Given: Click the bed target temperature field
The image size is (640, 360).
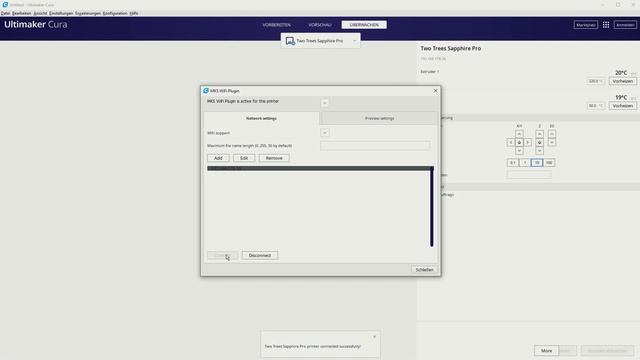Looking at the screenshot, I should 596,106.
